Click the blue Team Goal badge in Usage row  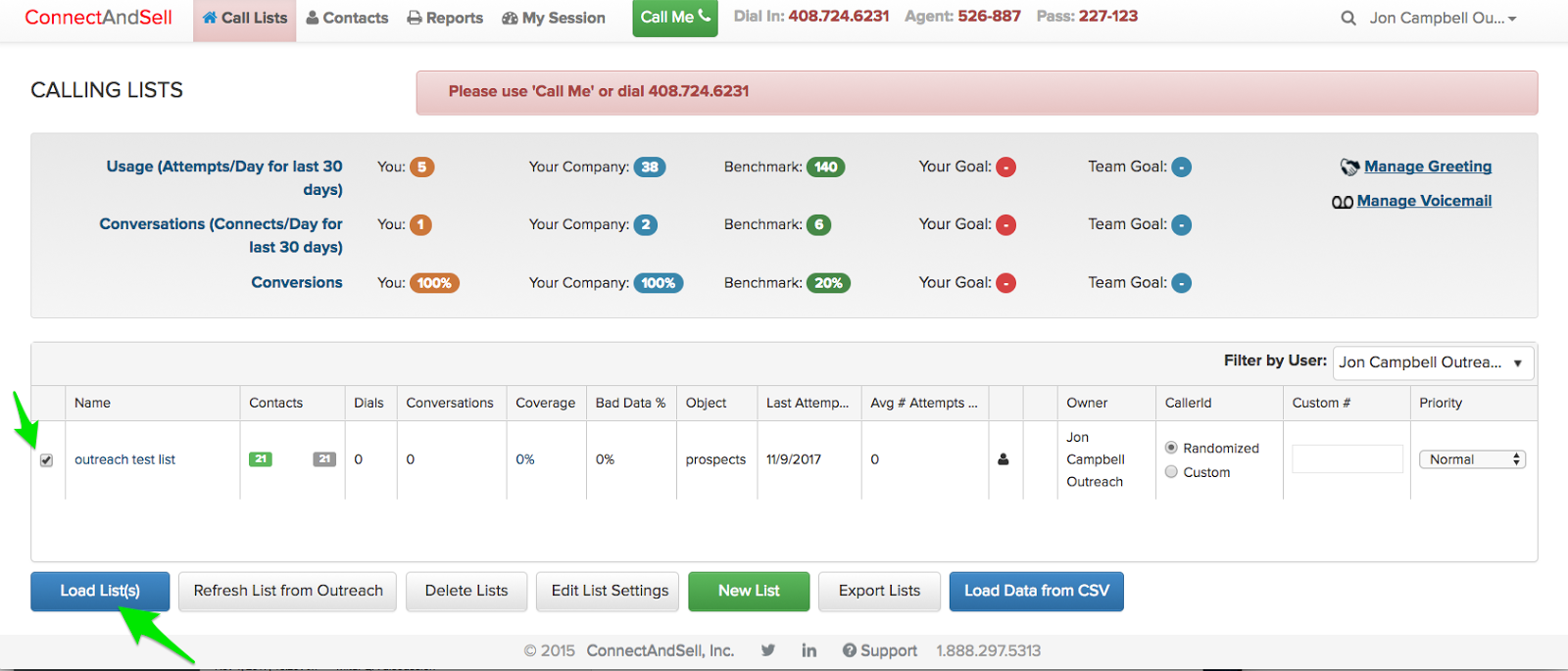coord(1182,168)
